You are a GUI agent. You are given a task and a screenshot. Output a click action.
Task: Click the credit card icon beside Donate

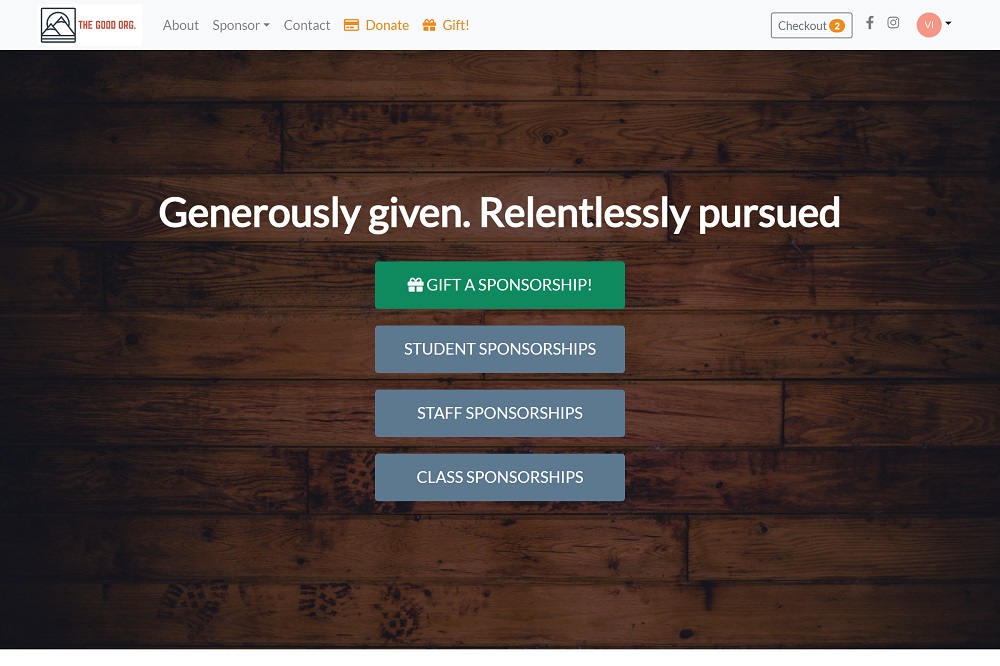click(x=351, y=26)
